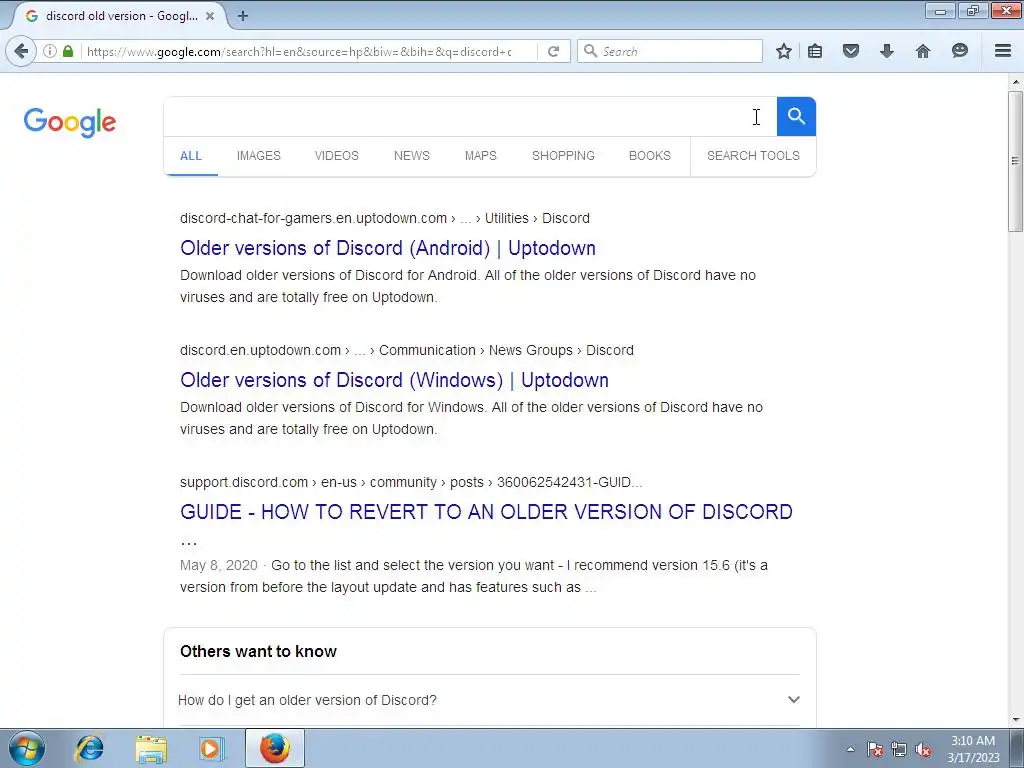Show bookmarks list icon
Screen dimensions: 1024x768
point(815,51)
